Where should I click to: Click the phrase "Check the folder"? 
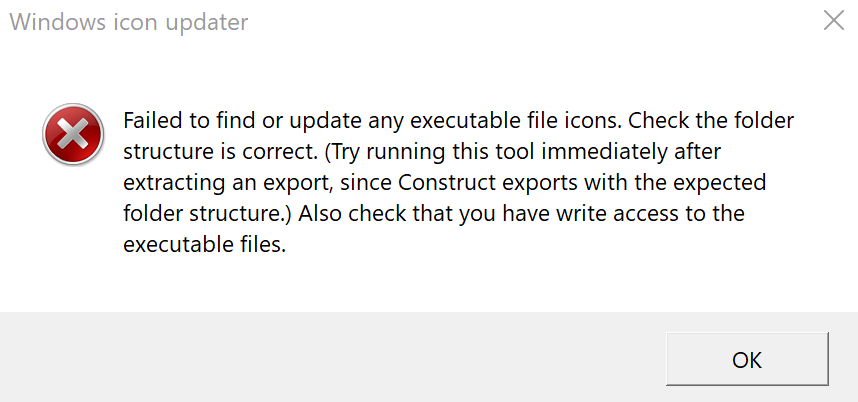(711, 120)
